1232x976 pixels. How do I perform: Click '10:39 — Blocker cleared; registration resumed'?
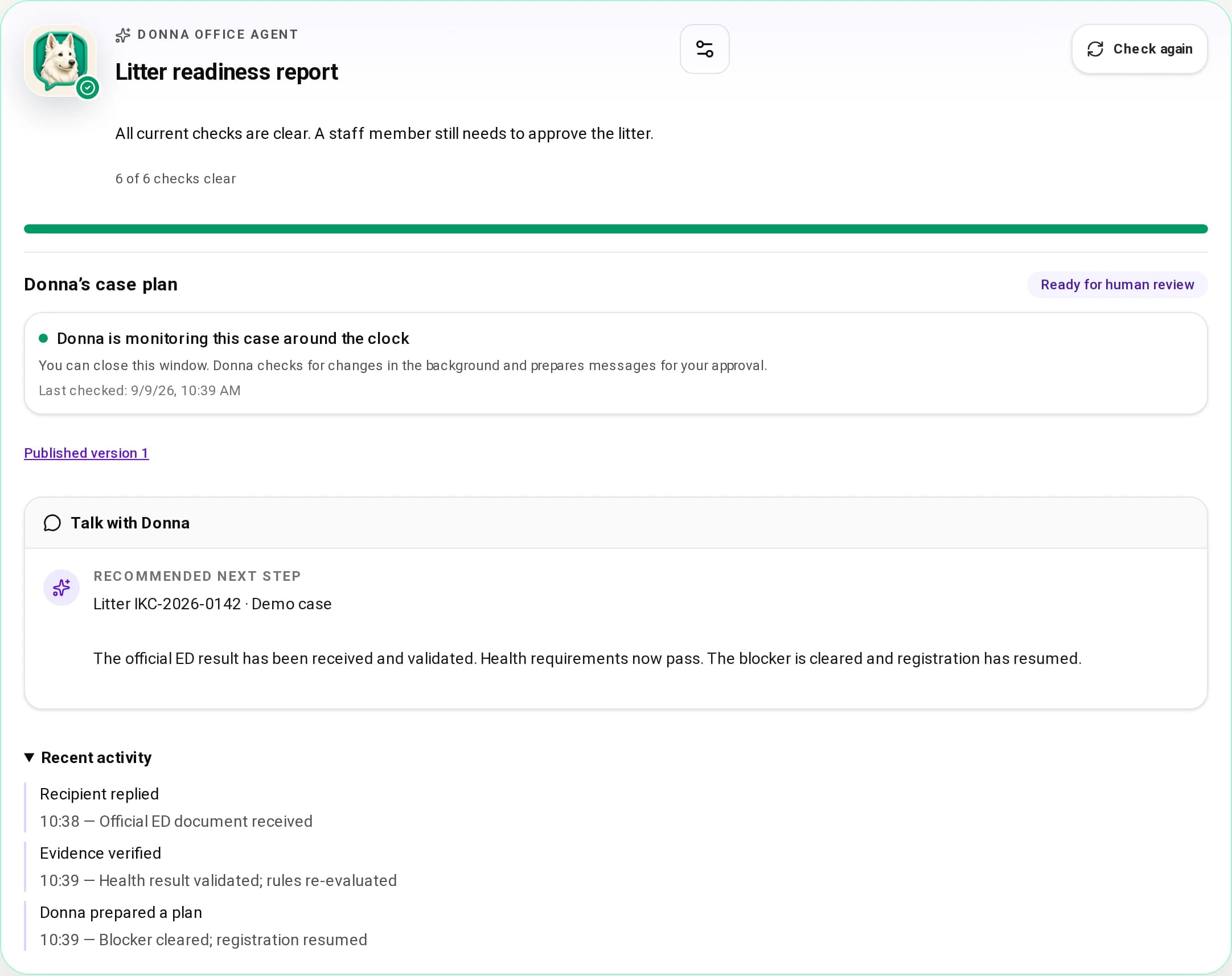pos(203,941)
